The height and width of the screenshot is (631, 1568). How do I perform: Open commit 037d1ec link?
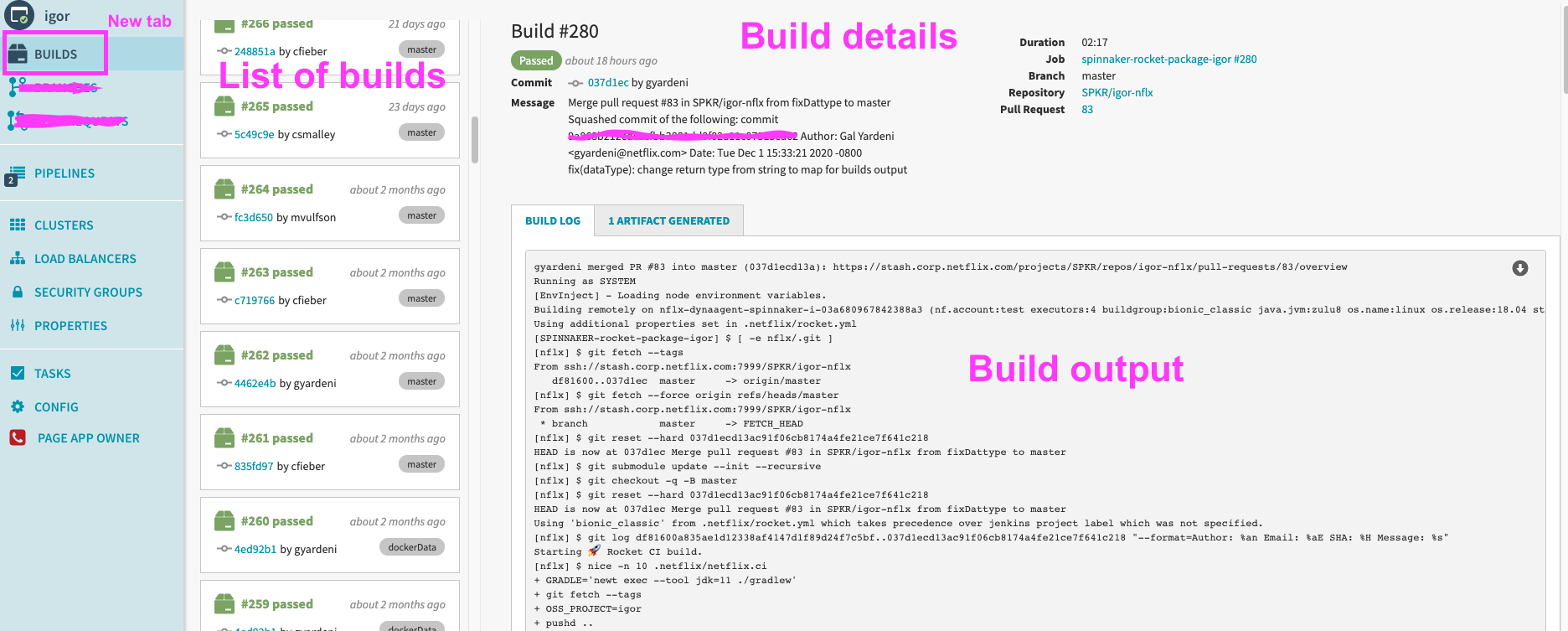point(607,82)
